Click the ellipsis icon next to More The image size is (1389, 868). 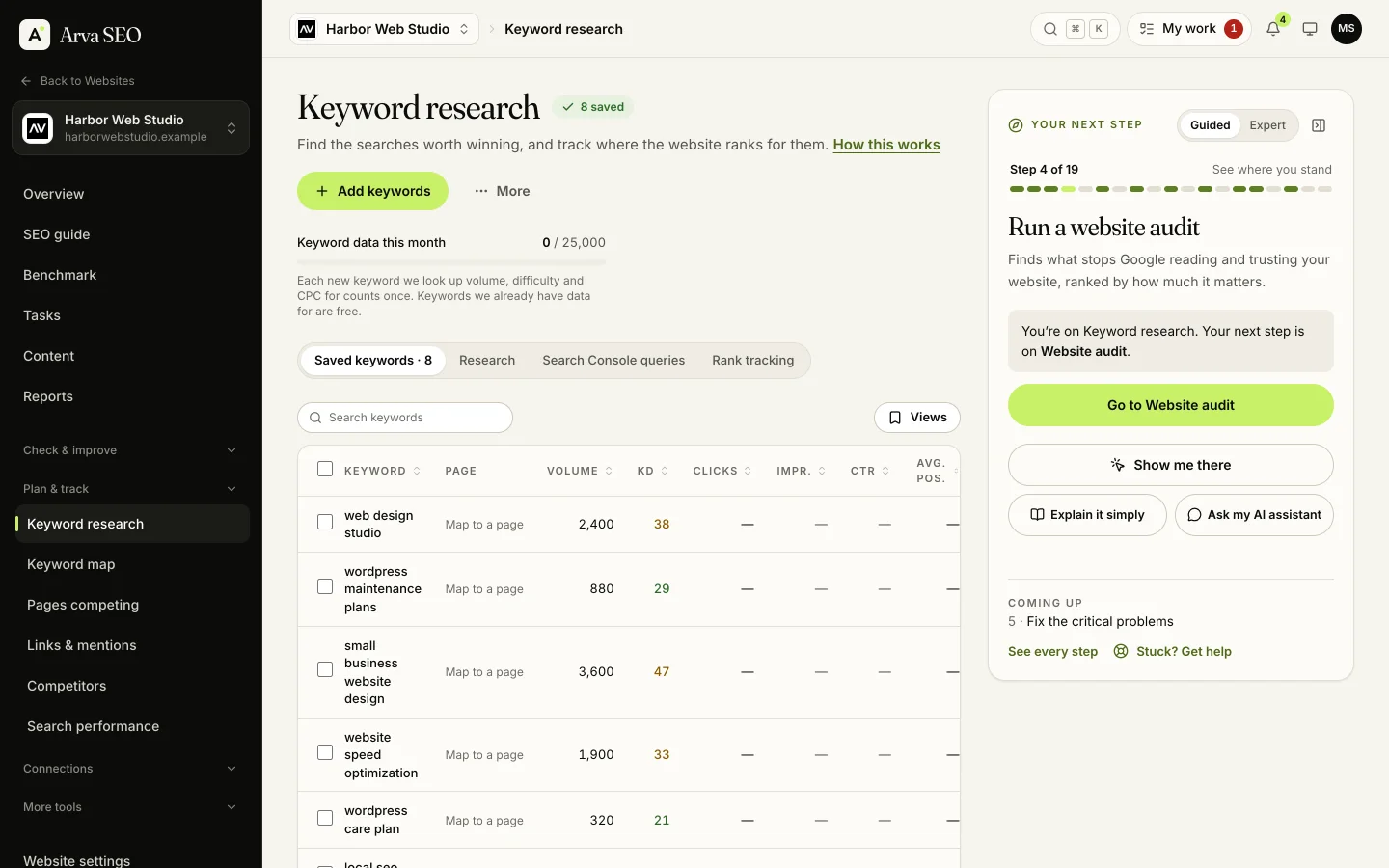[480, 191]
